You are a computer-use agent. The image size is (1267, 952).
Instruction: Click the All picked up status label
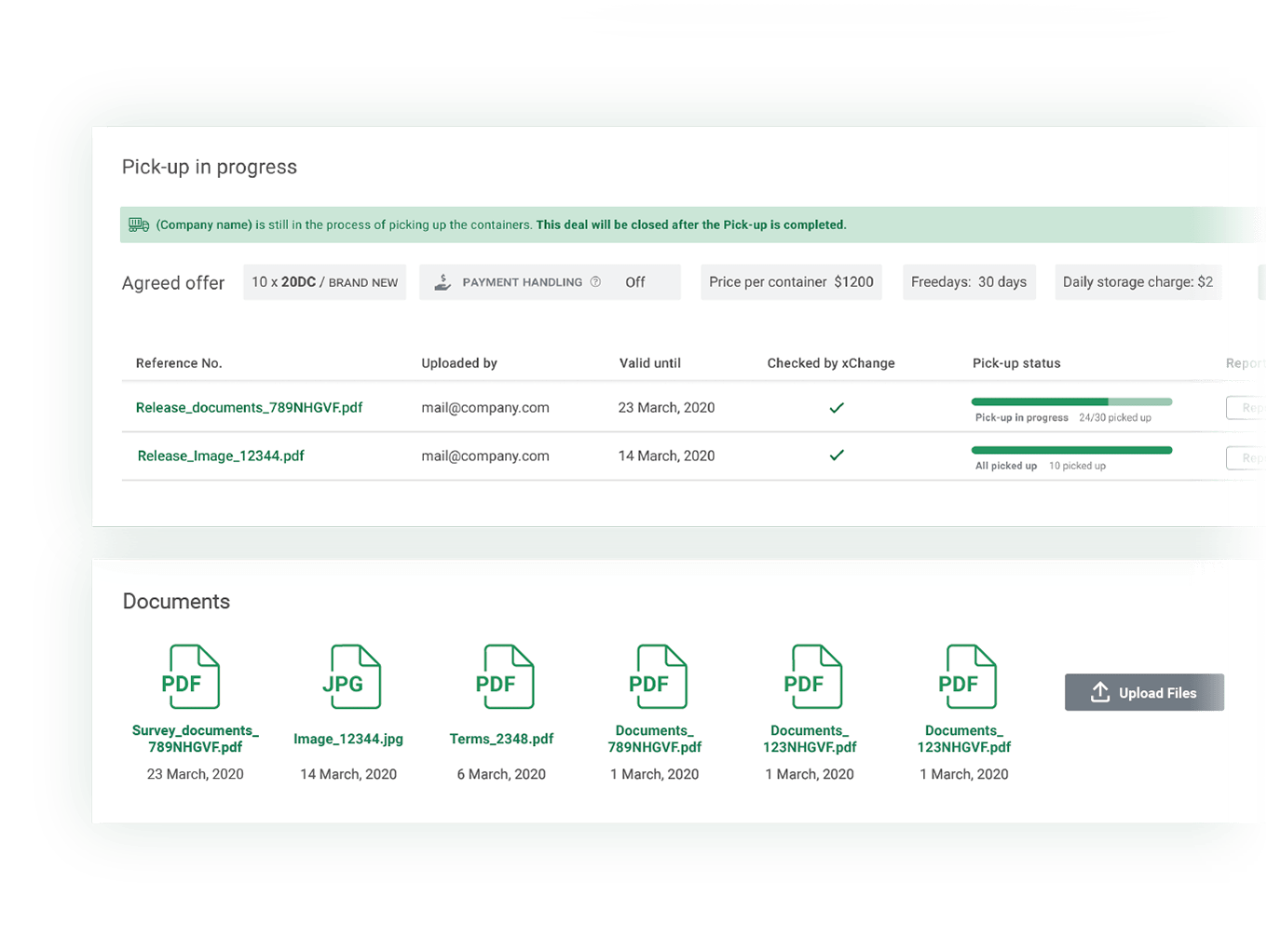click(1006, 466)
